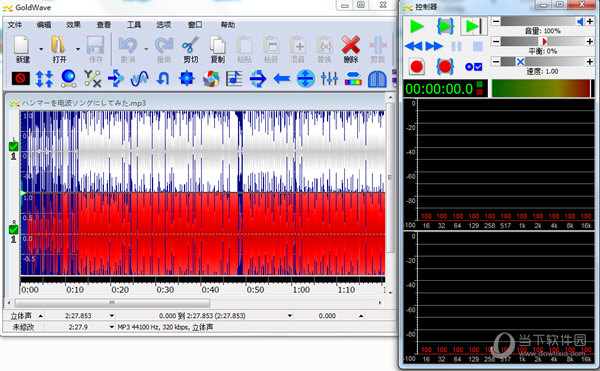Click the blue up-down arrows effect icon
Image resolution: width=600 pixels, height=371 pixels.
[44, 79]
